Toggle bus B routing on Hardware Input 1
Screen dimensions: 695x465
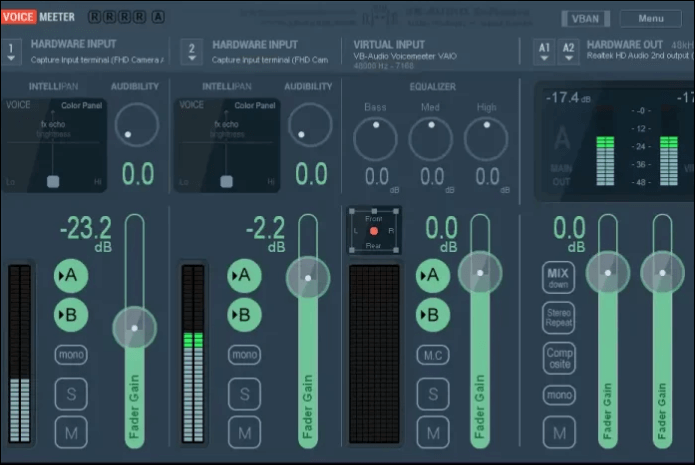pos(71,315)
